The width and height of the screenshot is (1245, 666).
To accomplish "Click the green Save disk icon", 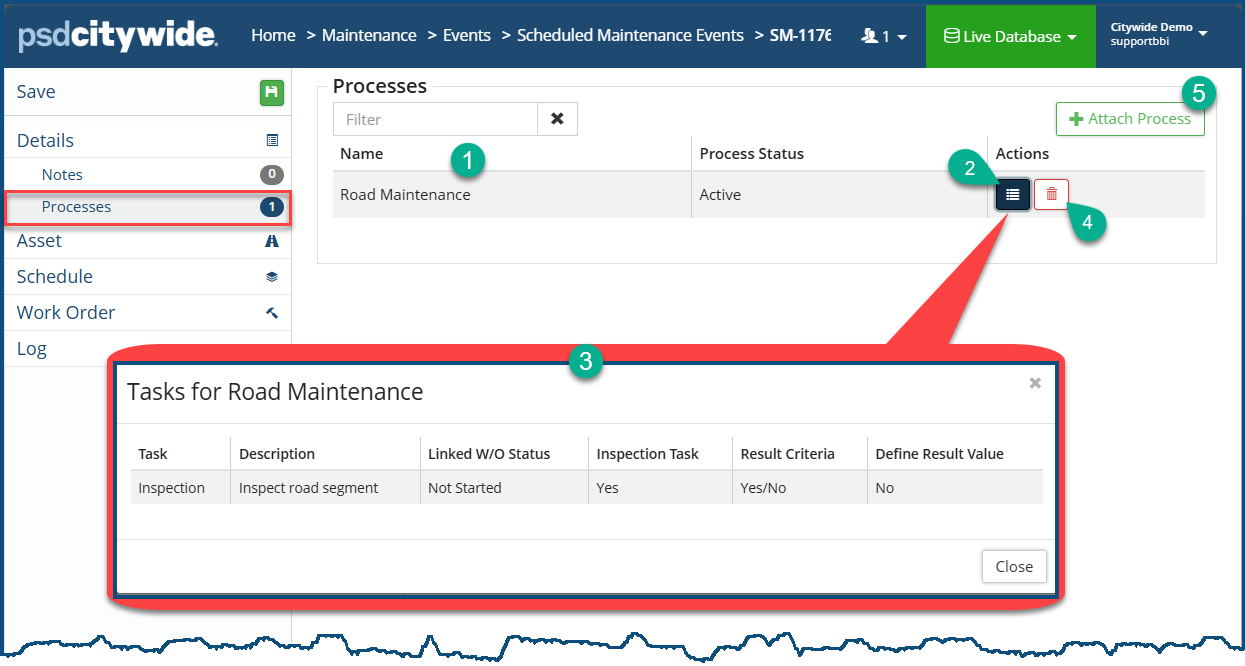I will pyautogui.click(x=272, y=93).
